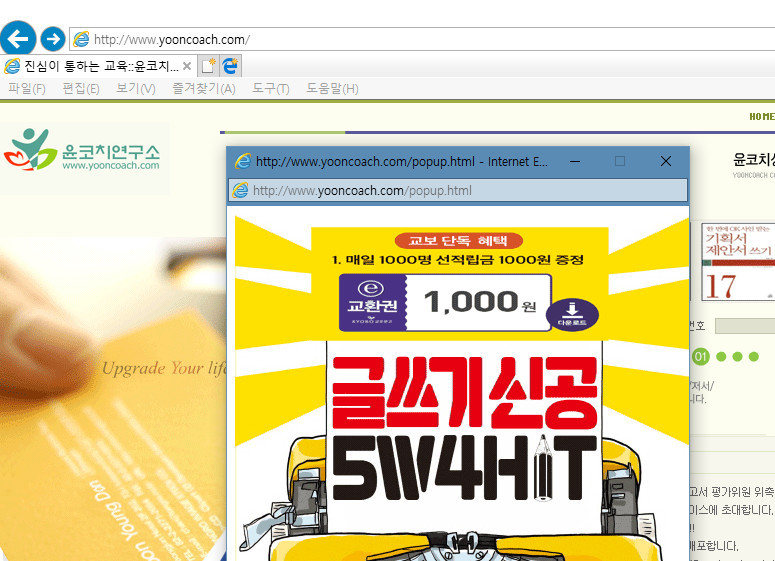775x561 pixels.
Task: Select slide indicator 01
Action: pyautogui.click(x=700, y=356)
